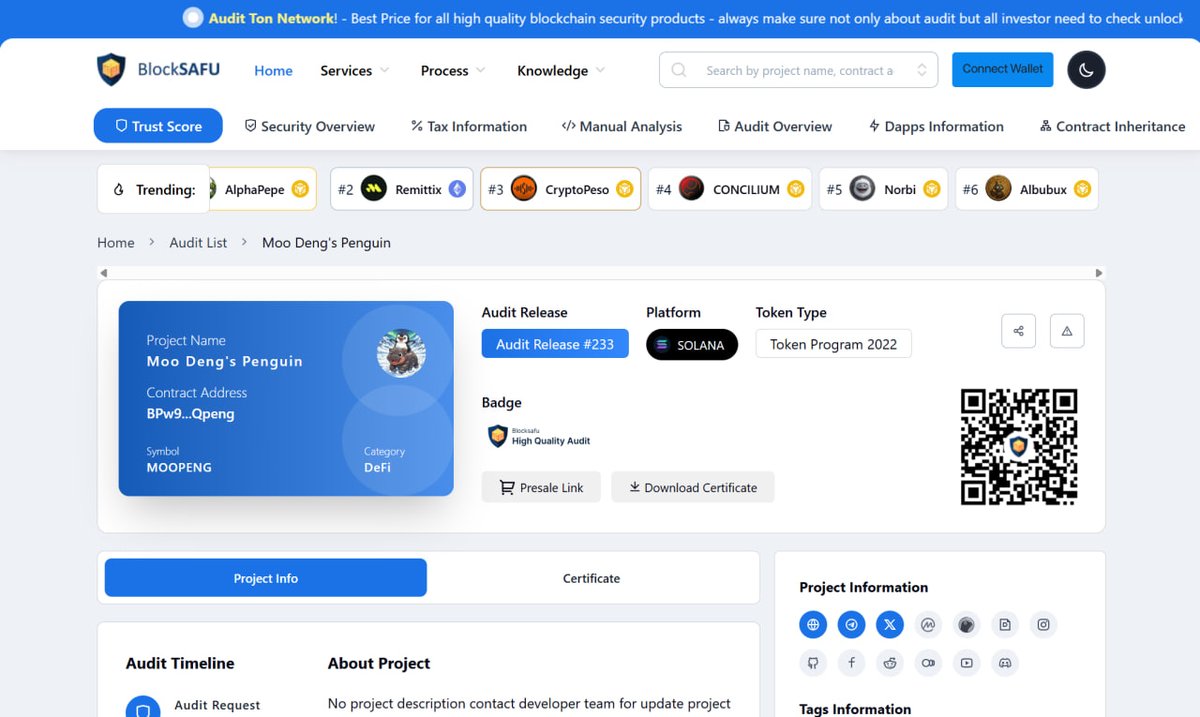The image size is (1200, 717).
Task: Open the Telegram link icon
Action: (x=852, y=625)
